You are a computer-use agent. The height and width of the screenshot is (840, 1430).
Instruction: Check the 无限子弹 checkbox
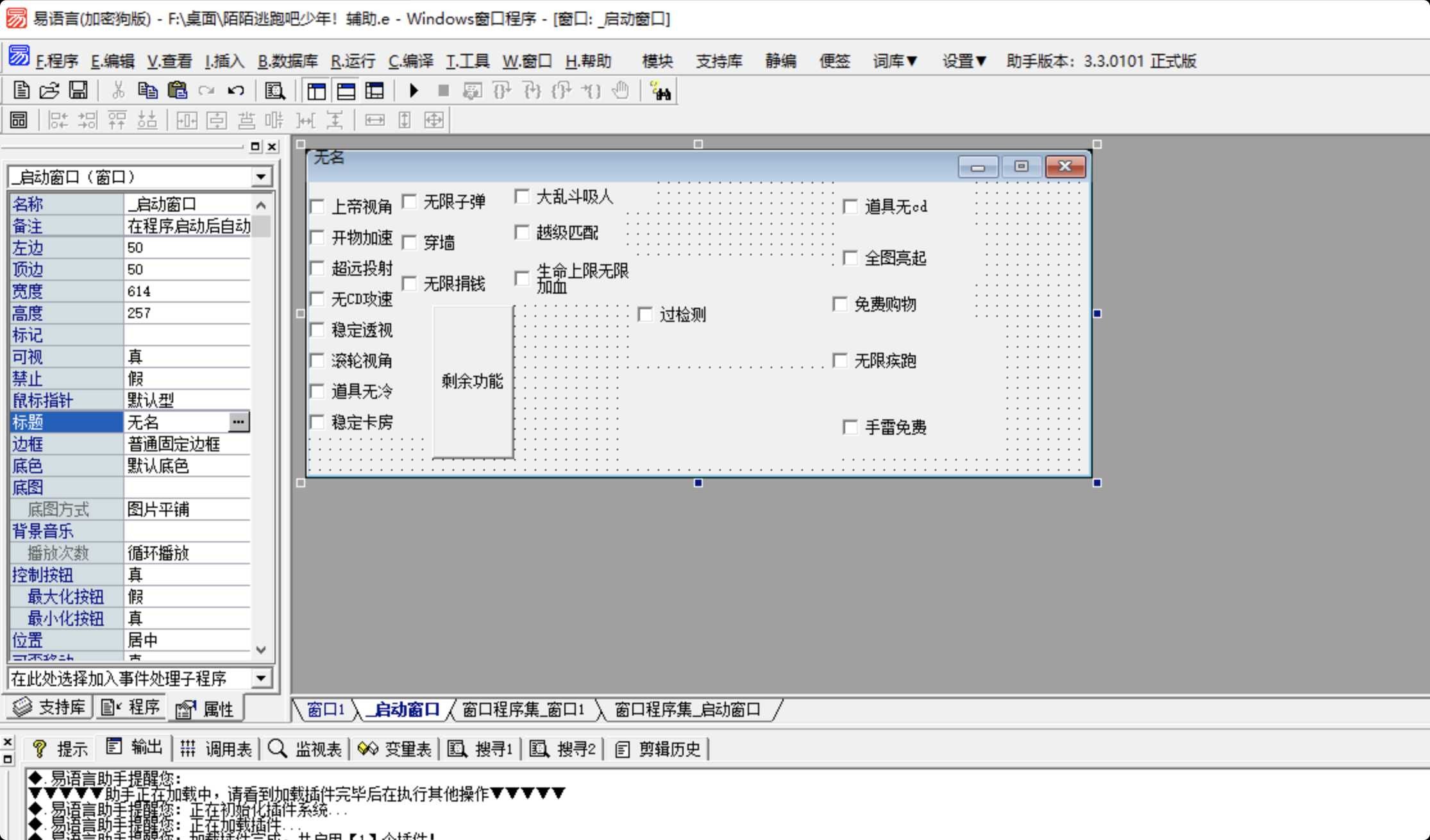(409, 202)
